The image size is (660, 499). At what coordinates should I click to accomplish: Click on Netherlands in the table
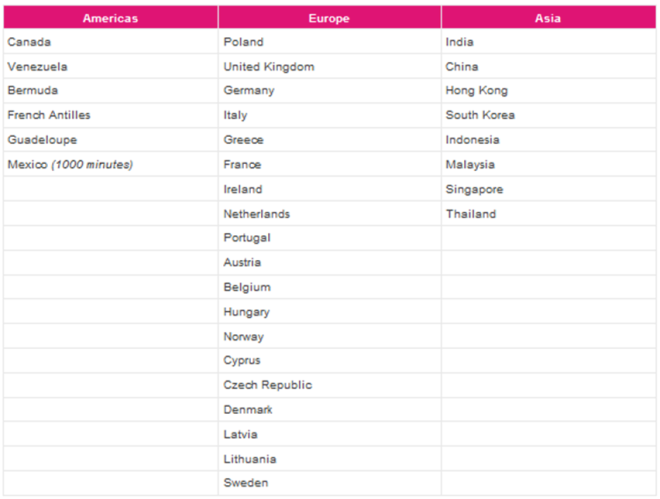point(257,214)
